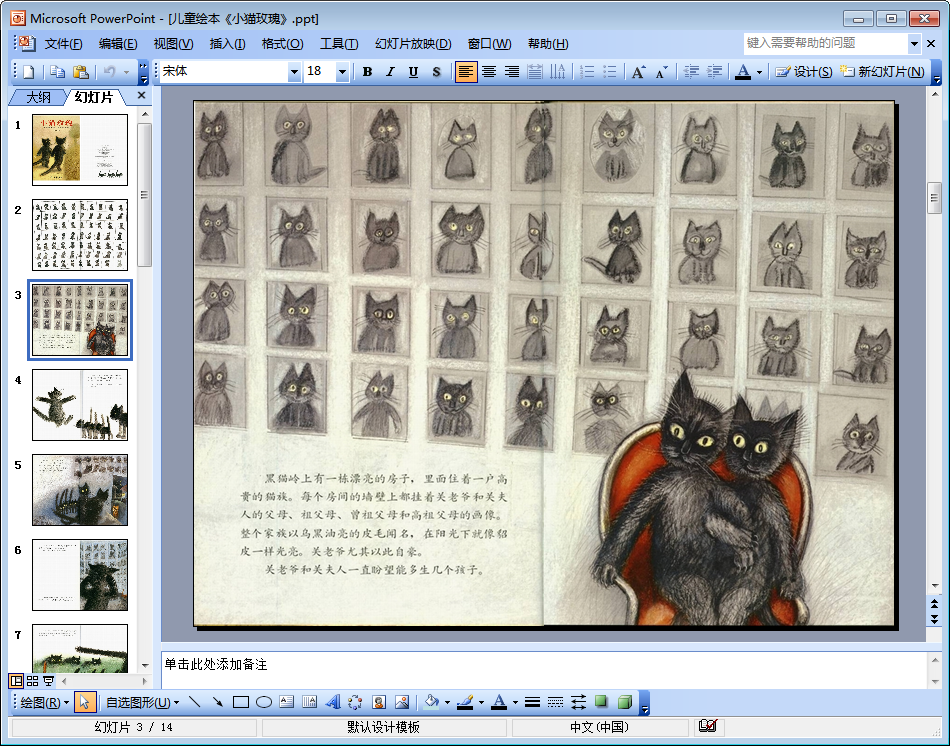Click the line color brush
This screenshot has height=746, width=950.
click(x=465, y=702)
